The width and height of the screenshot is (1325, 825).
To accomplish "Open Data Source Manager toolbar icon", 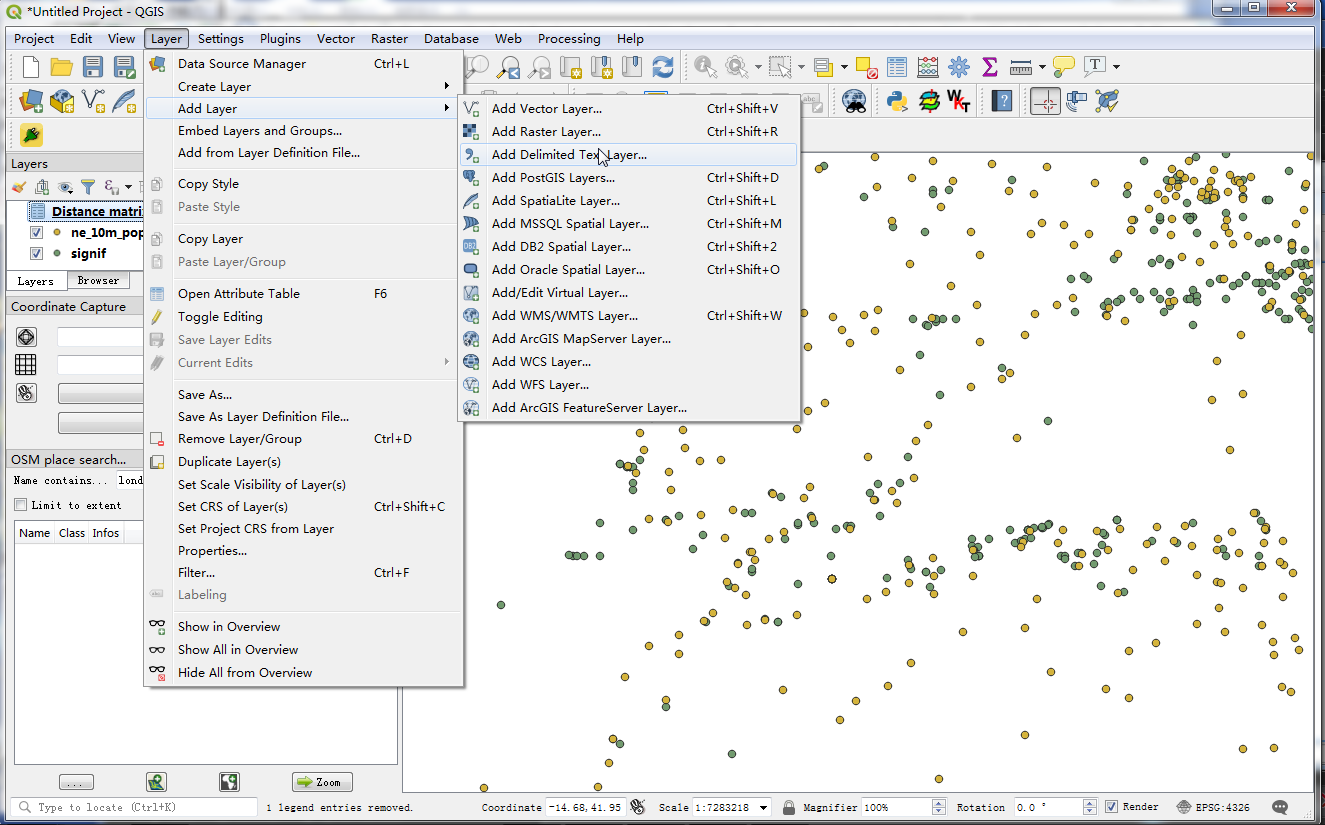I will point(31,101).
